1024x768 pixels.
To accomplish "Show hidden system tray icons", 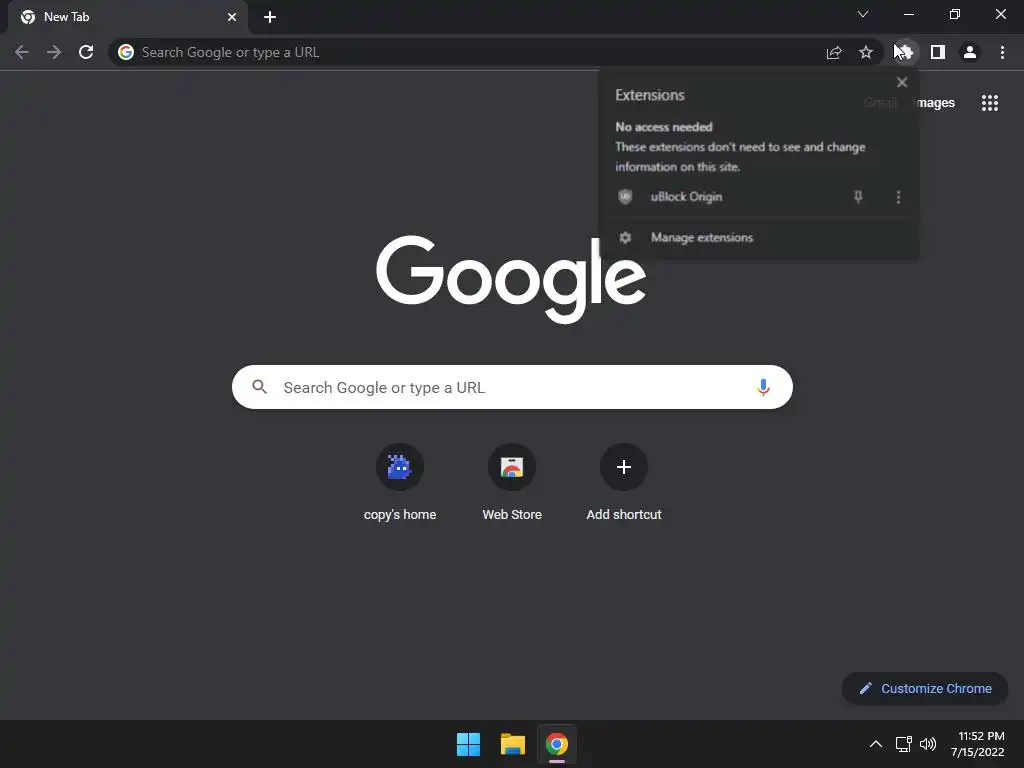I will tap(876, 744).
